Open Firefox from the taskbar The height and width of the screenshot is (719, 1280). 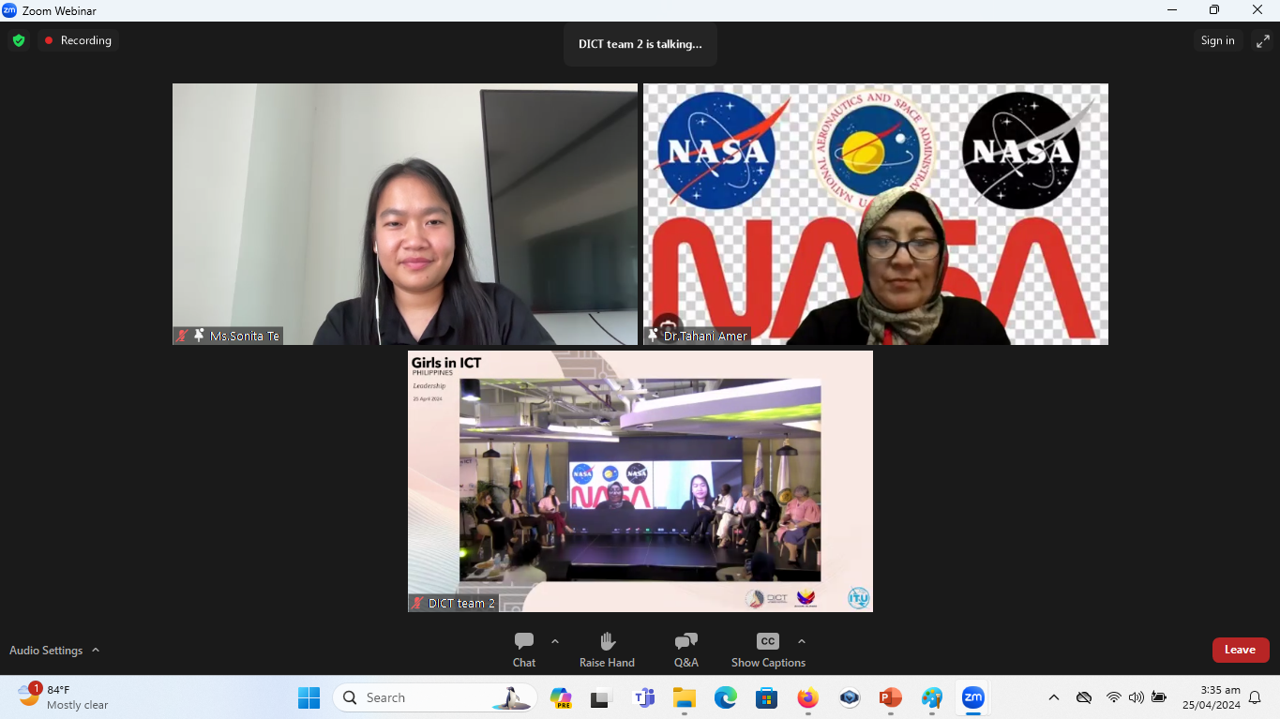tap(808, 698)
